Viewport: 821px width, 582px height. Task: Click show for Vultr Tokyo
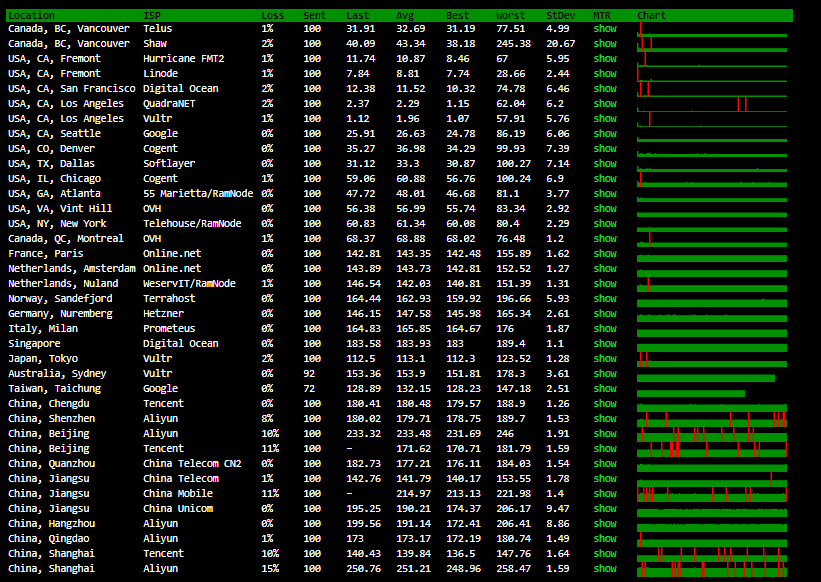(605, 359)
